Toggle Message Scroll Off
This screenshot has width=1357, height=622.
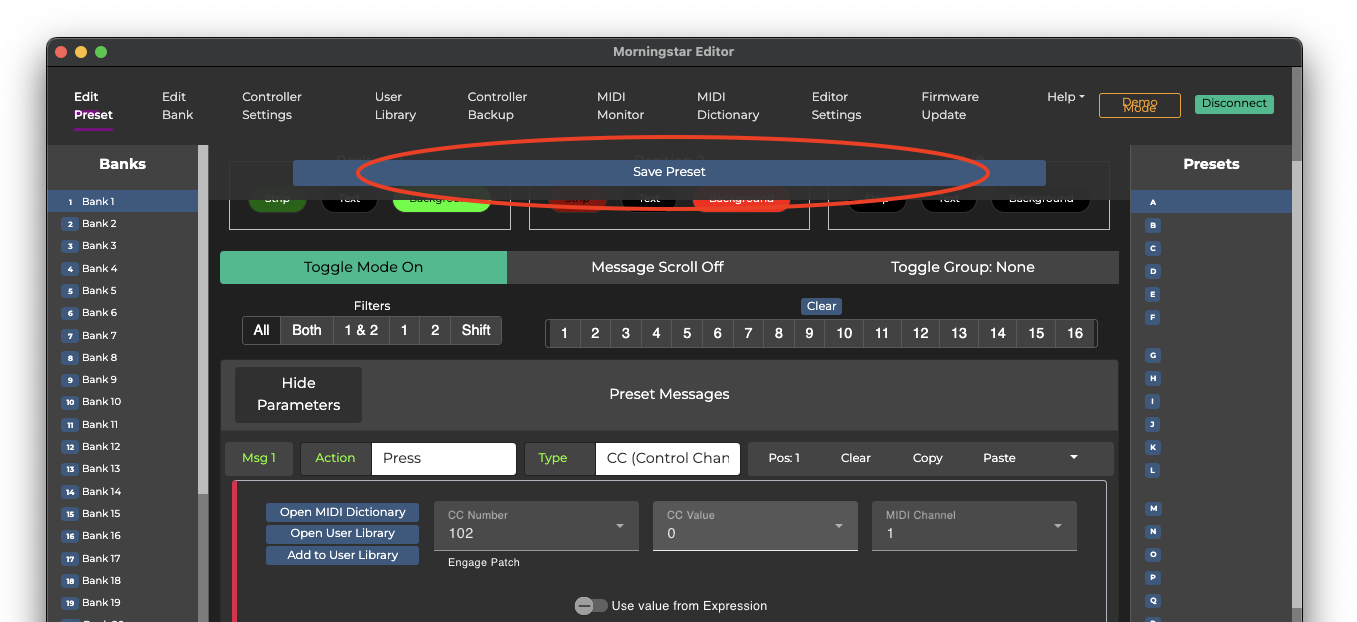pyautogui.click(x=657, y=267)
